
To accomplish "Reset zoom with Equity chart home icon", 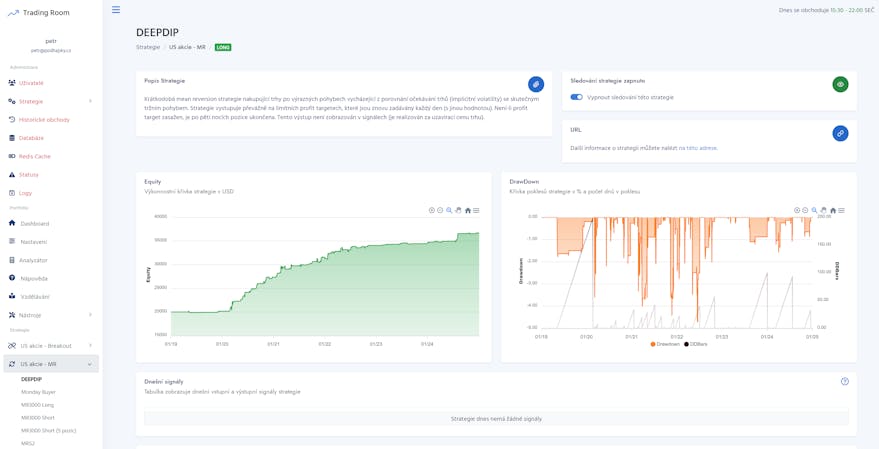I will pyautogui.click(x=467, y=211).
